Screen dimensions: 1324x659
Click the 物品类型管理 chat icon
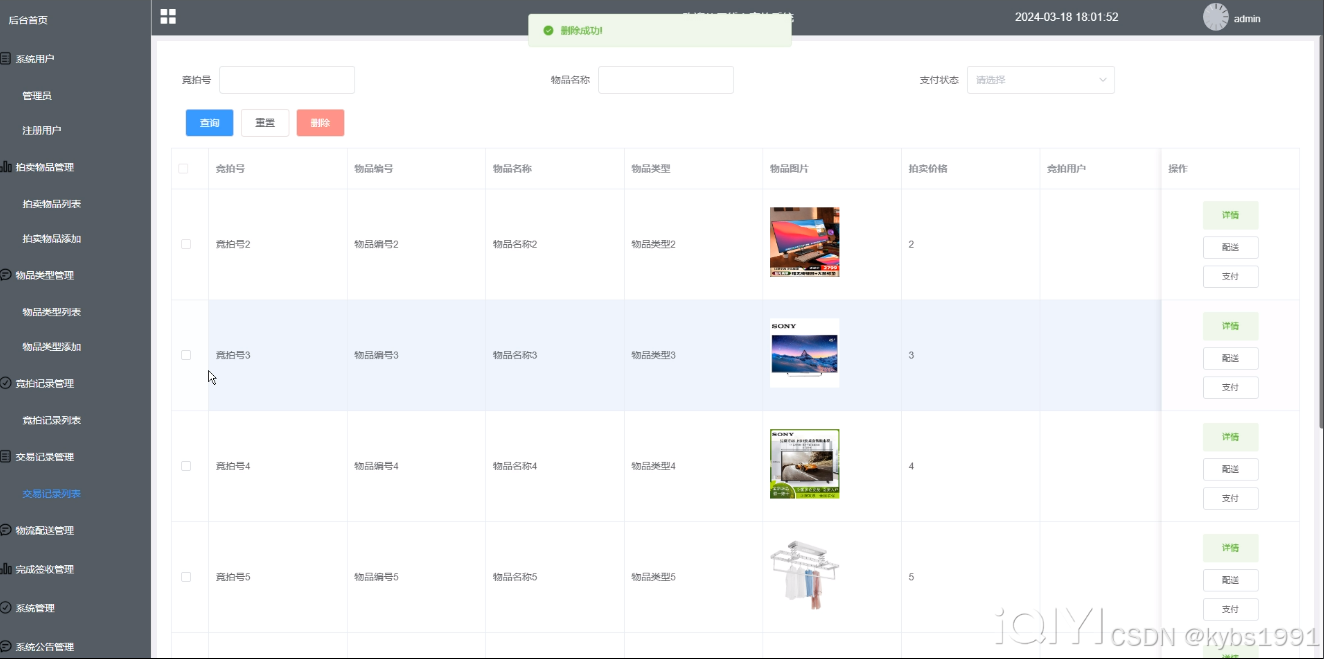tap(6, 275)
